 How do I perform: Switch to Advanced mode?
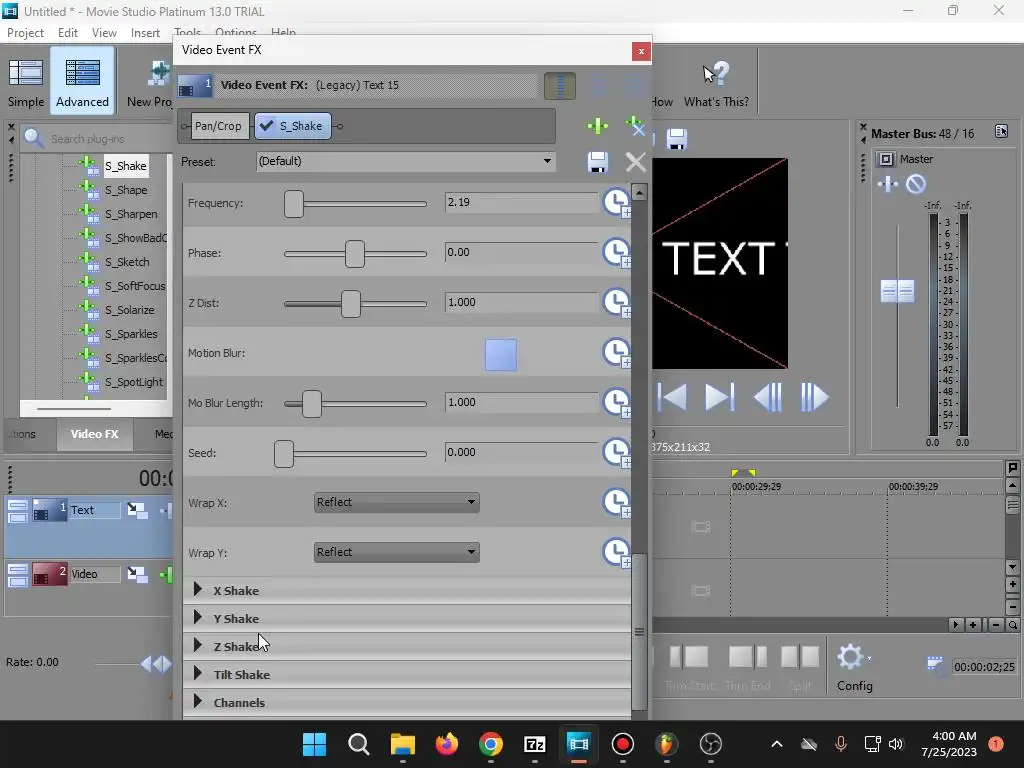point(82,82)
